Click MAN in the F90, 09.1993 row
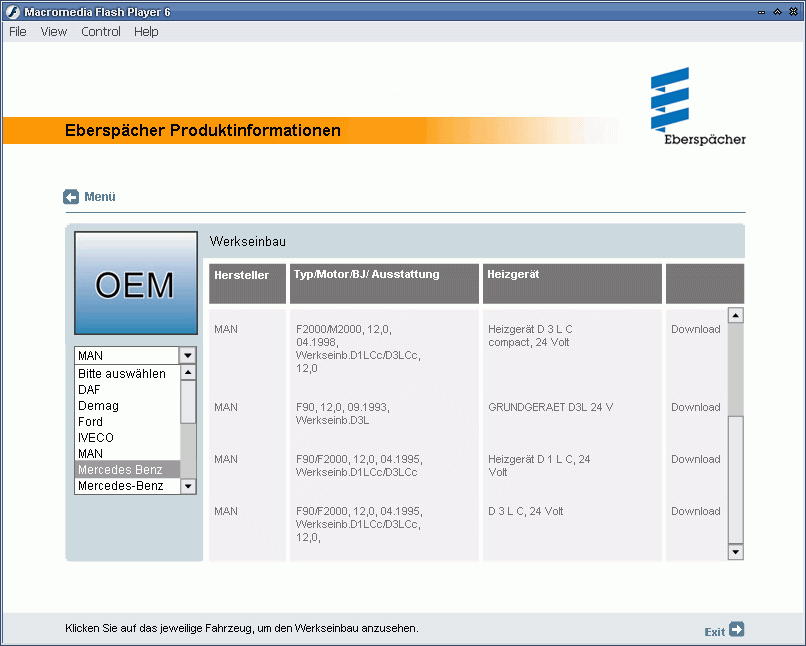The image size is (806, 646). (226, 408)
